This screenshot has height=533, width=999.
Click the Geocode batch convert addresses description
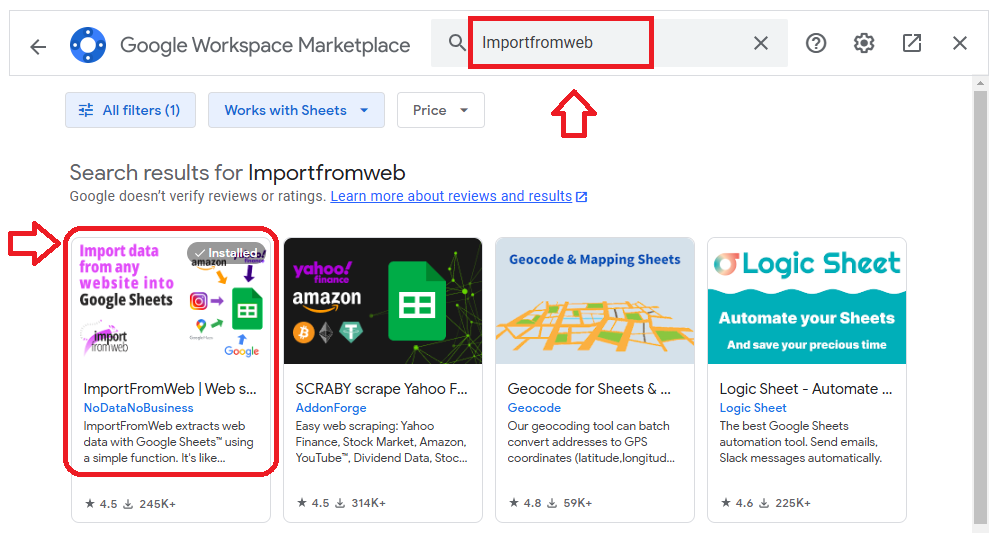click(591, 442)
